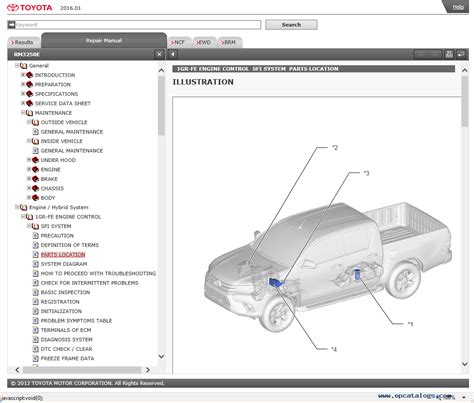Click tree panel scroll-right arrow
Screen dimensions: 474x403
(x=148, y=370)
